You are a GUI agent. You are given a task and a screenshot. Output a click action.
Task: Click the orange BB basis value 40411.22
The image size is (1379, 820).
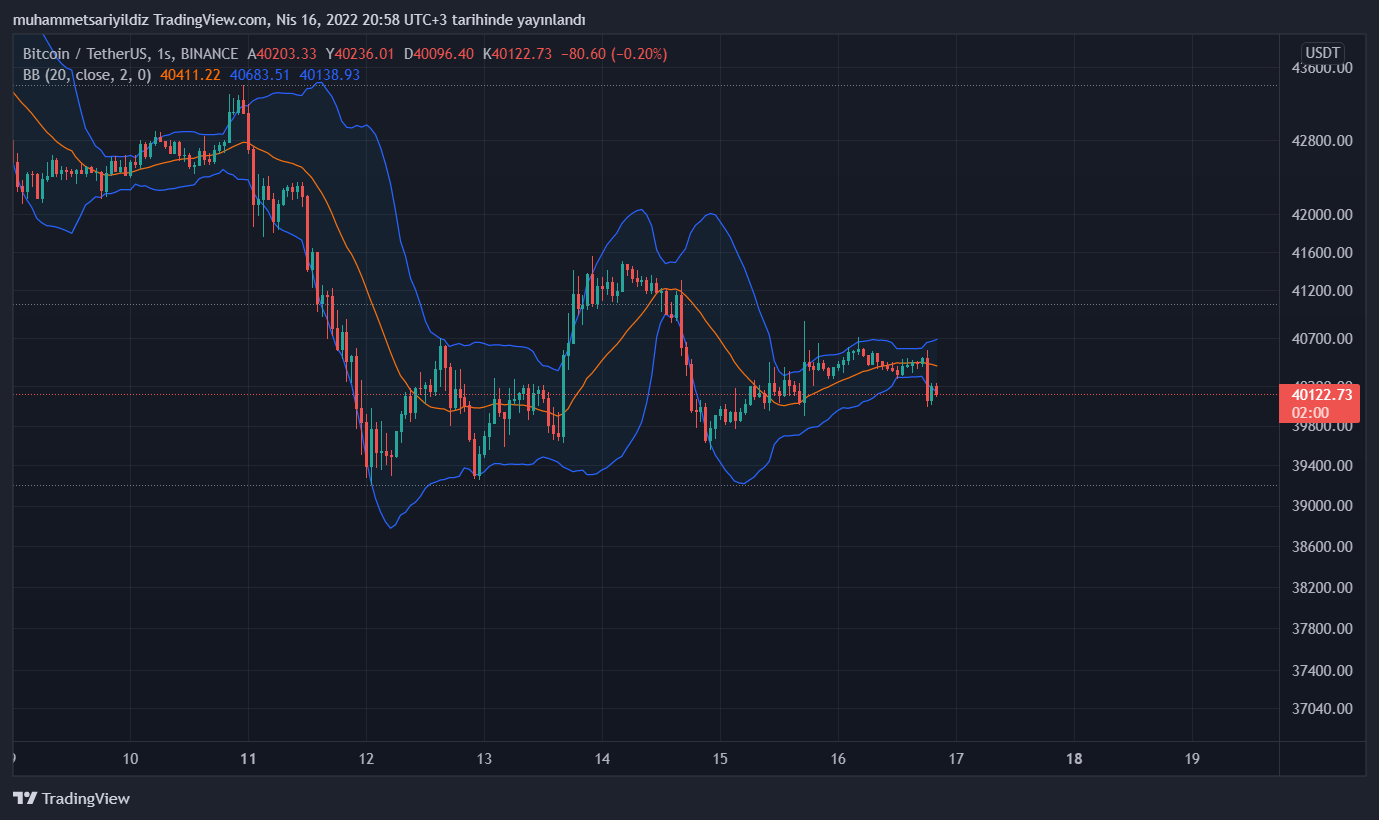tap(190, 74)
